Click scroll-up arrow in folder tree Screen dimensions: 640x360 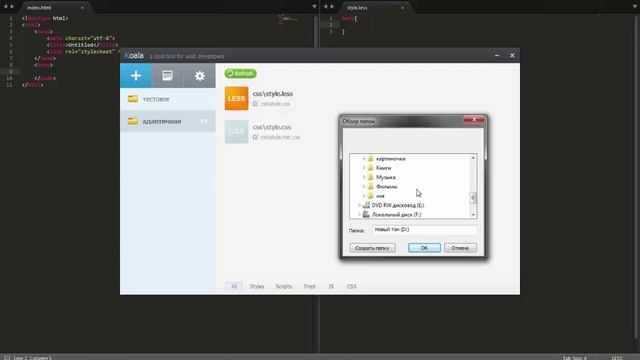[x=473, y=158]
